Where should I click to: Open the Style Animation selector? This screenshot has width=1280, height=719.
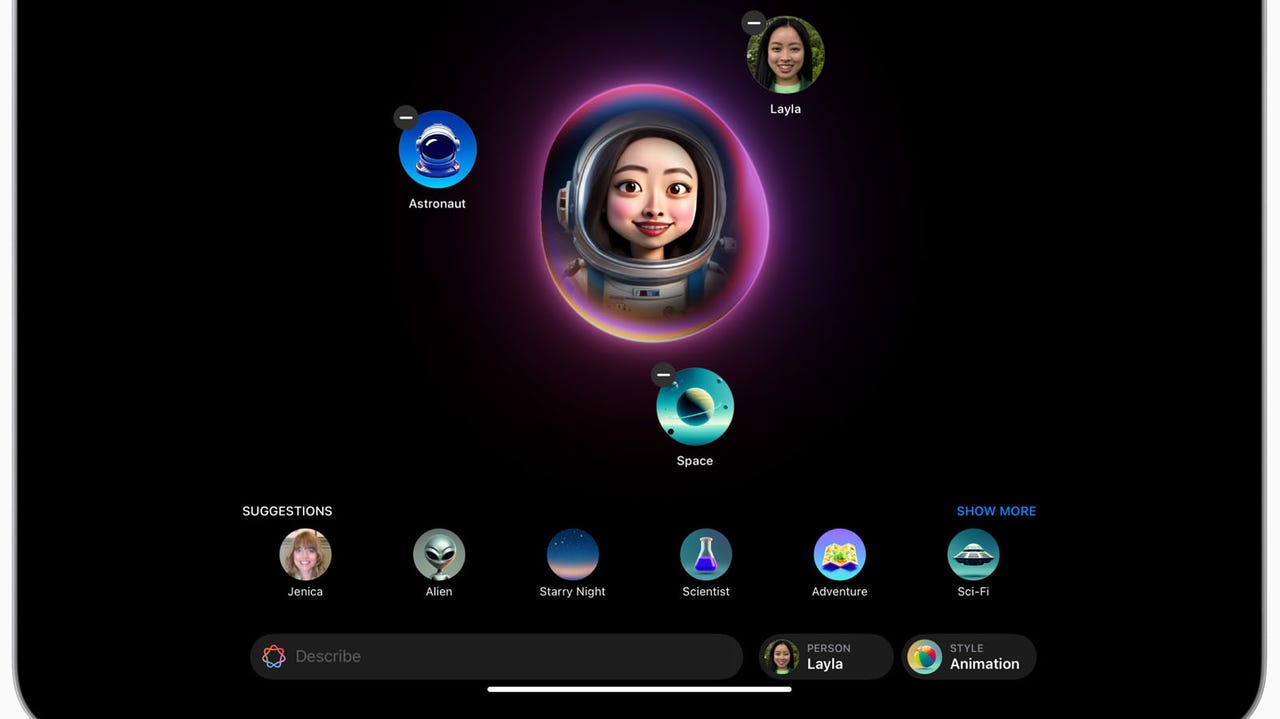click(x=969, y=656)
